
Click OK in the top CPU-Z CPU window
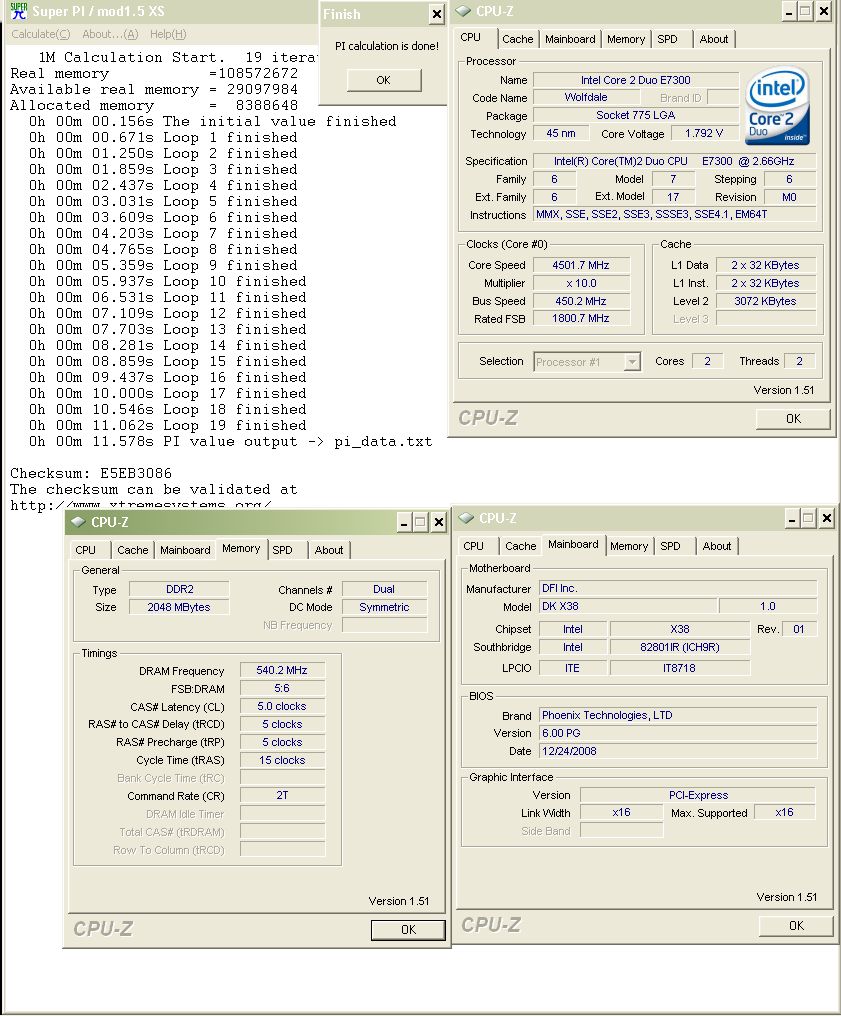793,418
